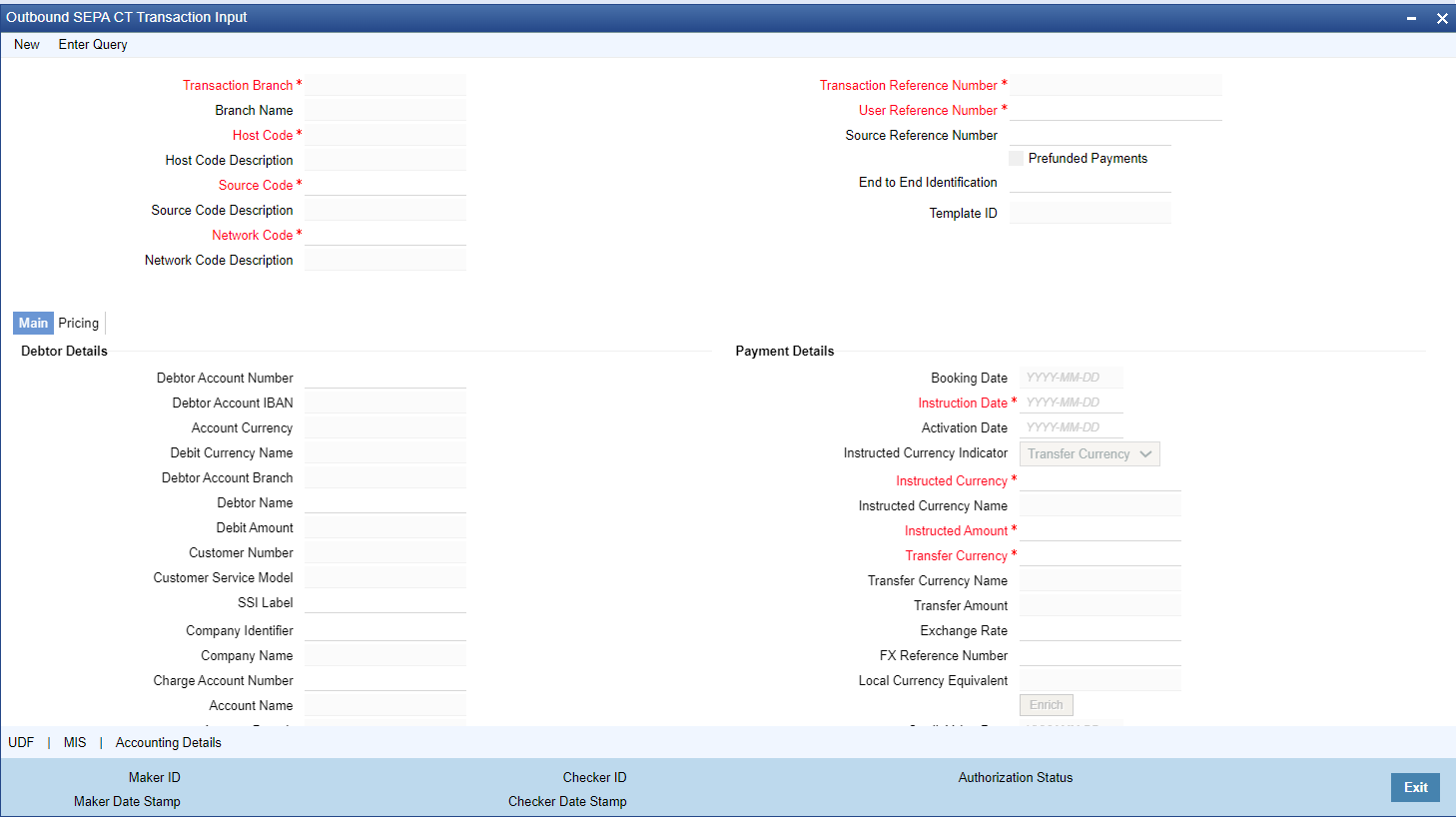Viewport: 1456px width, 819px height.
Task: Select the Transaction Reference Number field
Action: click(x=1115, y=85)
